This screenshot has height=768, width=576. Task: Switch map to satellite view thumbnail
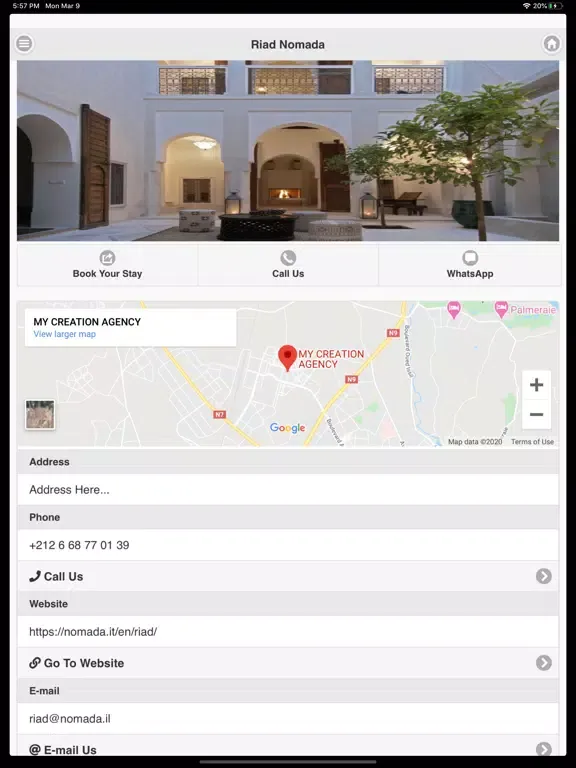(40, 414)
